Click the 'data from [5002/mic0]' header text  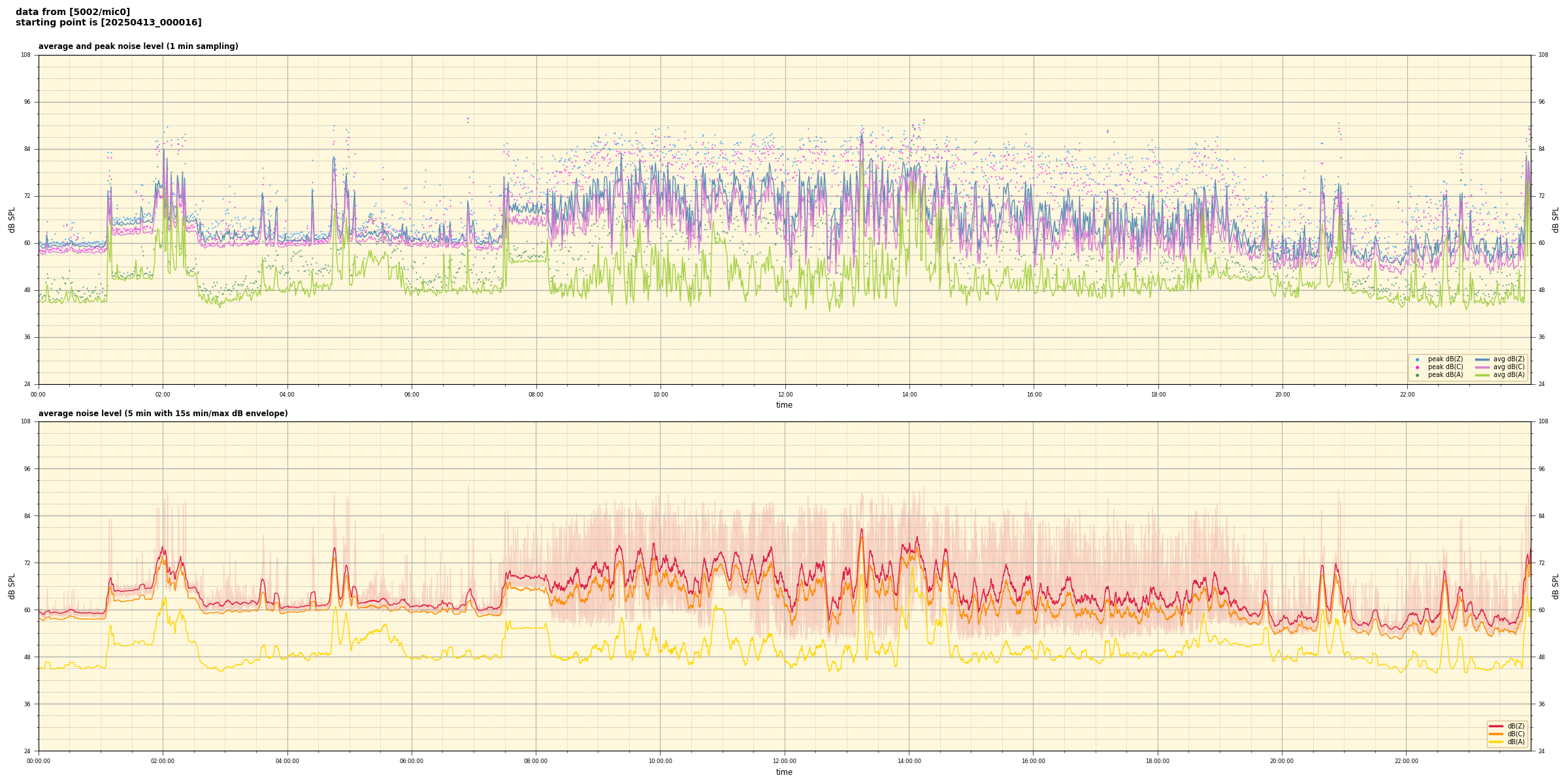(73, 12)
